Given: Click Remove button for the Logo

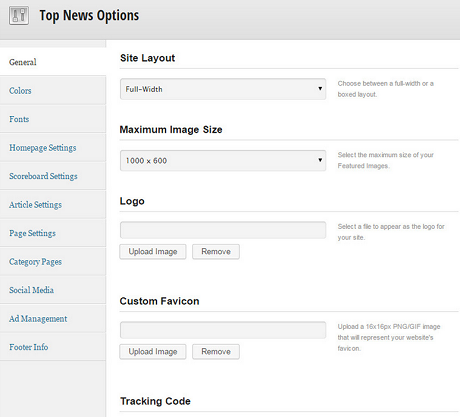Looking at the screenshot, I should 216,252.
